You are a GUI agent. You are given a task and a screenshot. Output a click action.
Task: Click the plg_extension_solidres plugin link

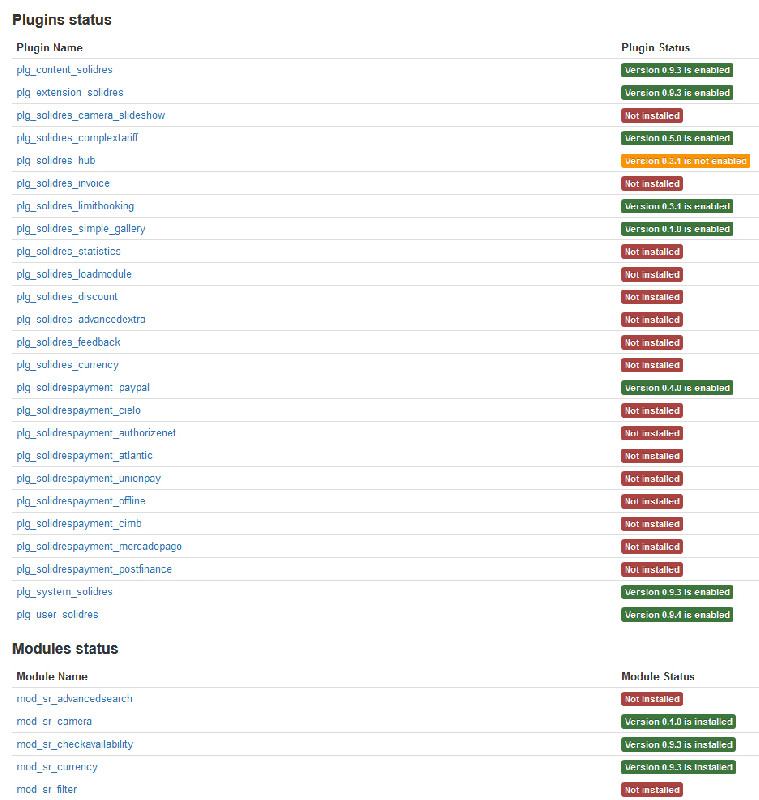tap(69, 93)
